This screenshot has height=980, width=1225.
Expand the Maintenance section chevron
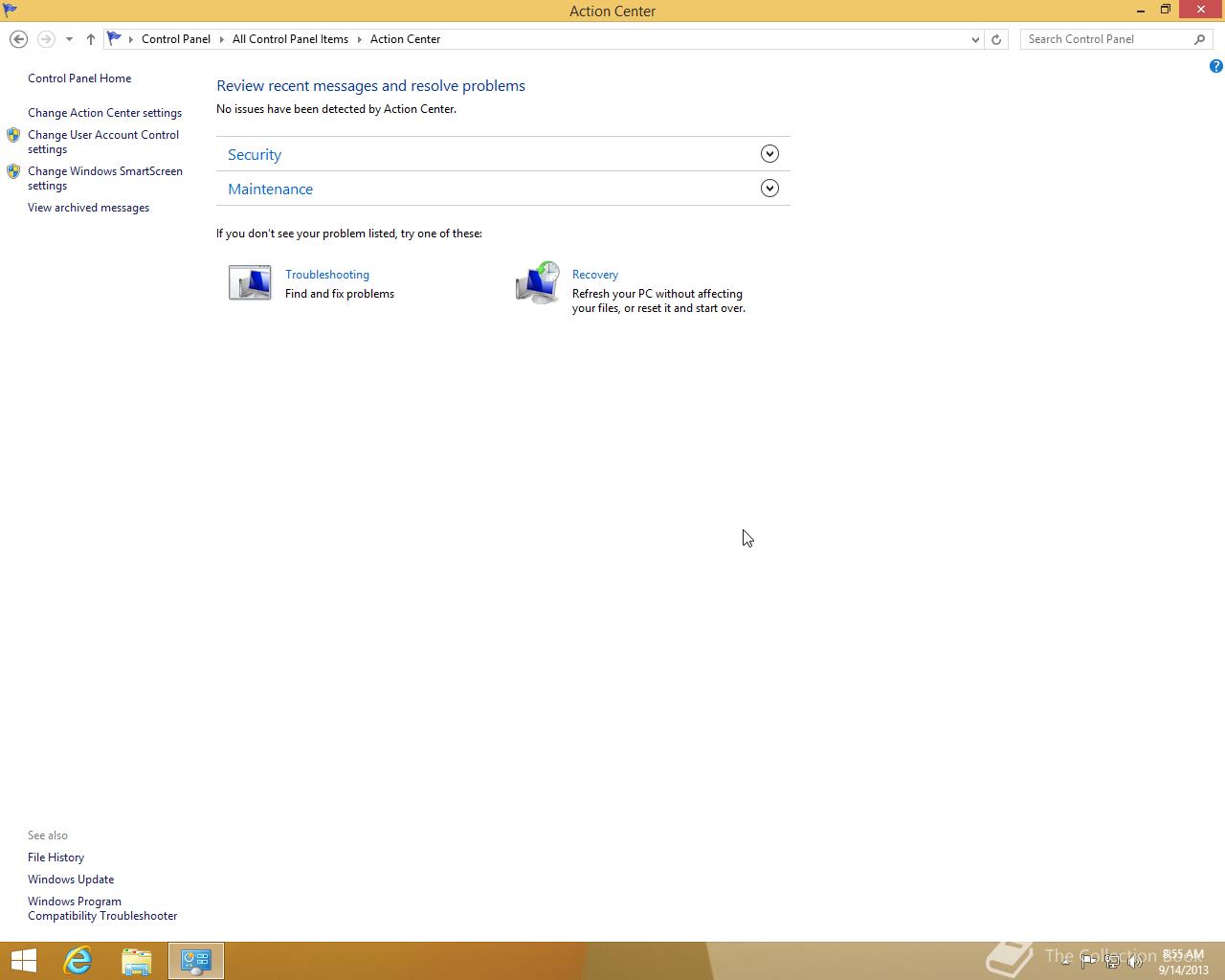point(769,189)
